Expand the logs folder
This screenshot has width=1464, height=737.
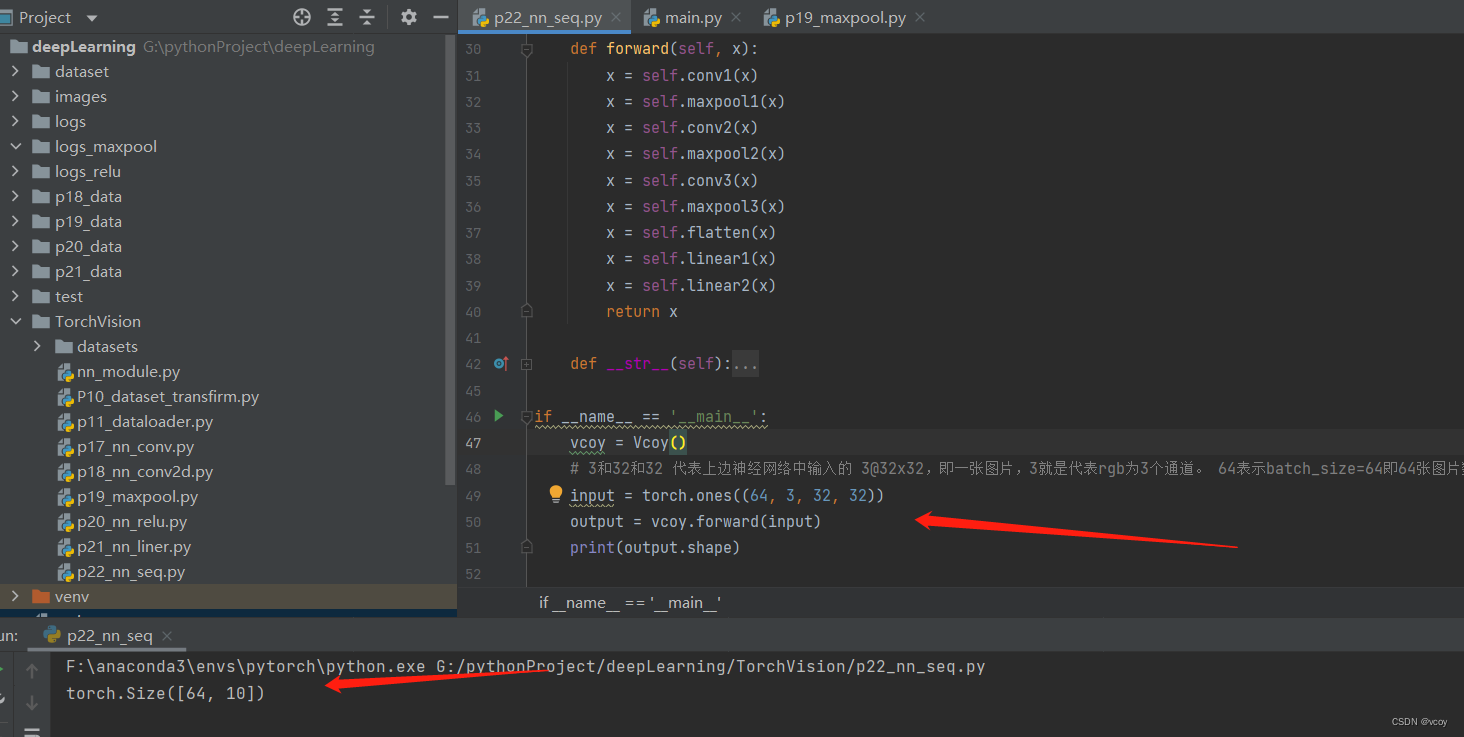click(15, 121)
